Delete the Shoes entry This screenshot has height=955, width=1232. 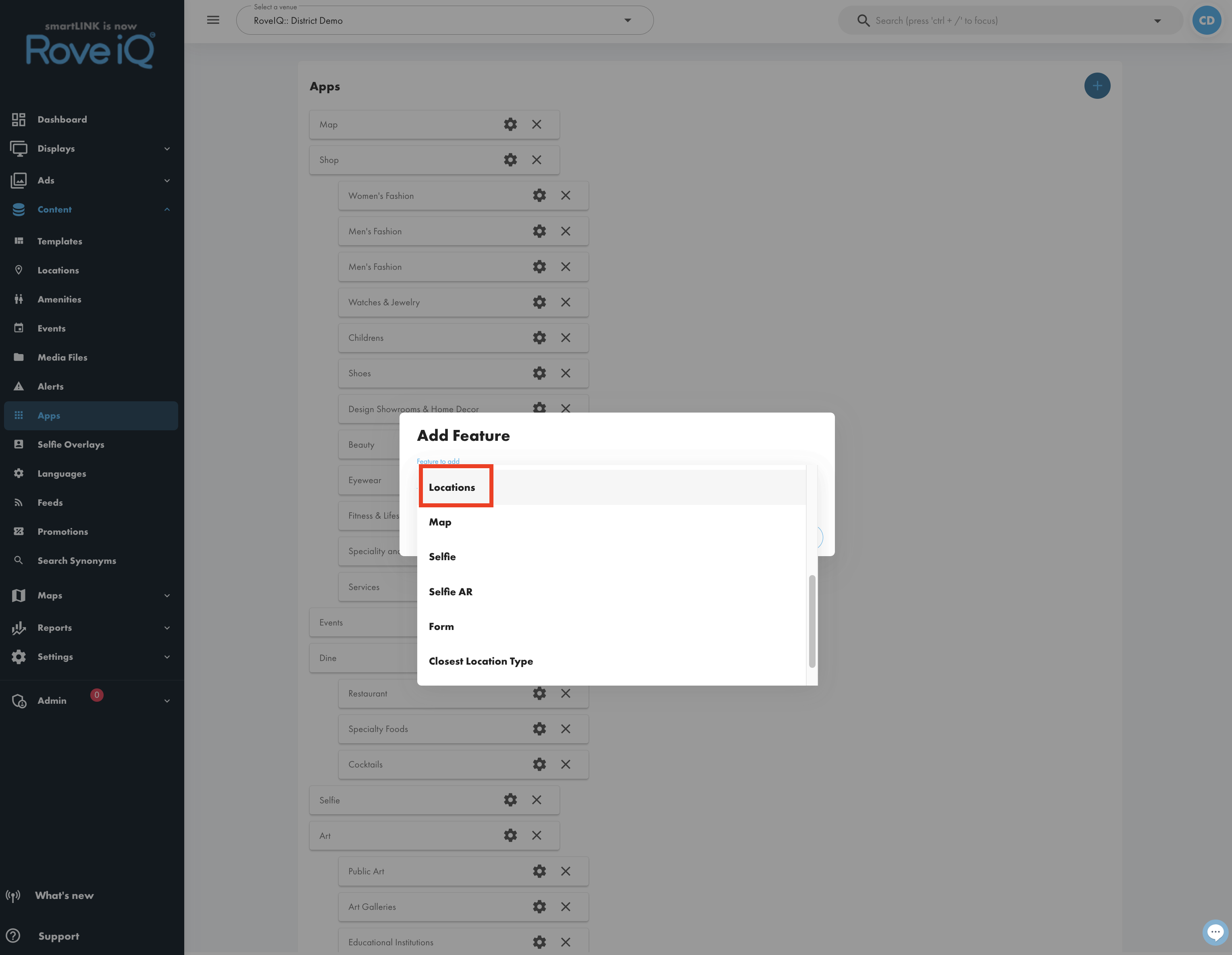click(x=565, y=373)
